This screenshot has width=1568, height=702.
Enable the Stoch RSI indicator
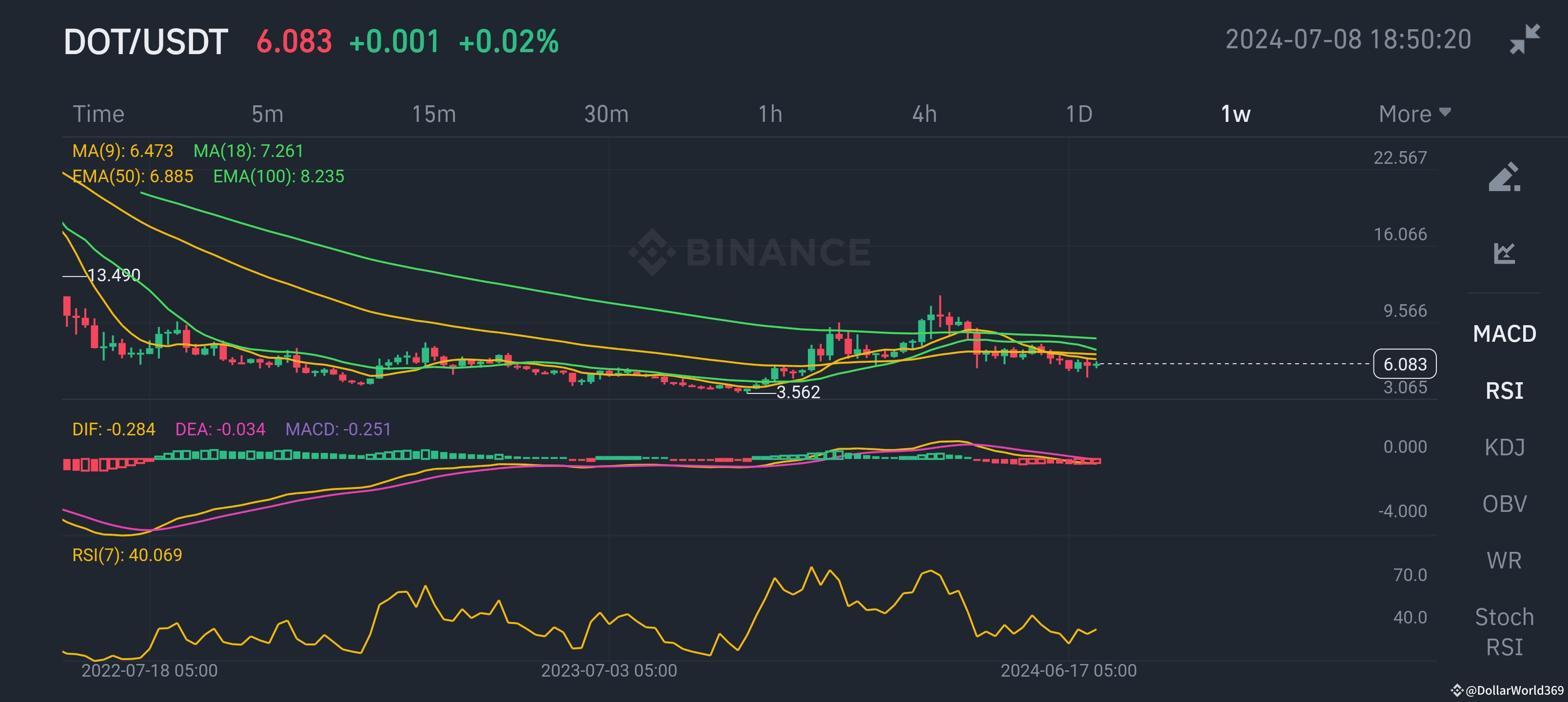coord(1504,631)
